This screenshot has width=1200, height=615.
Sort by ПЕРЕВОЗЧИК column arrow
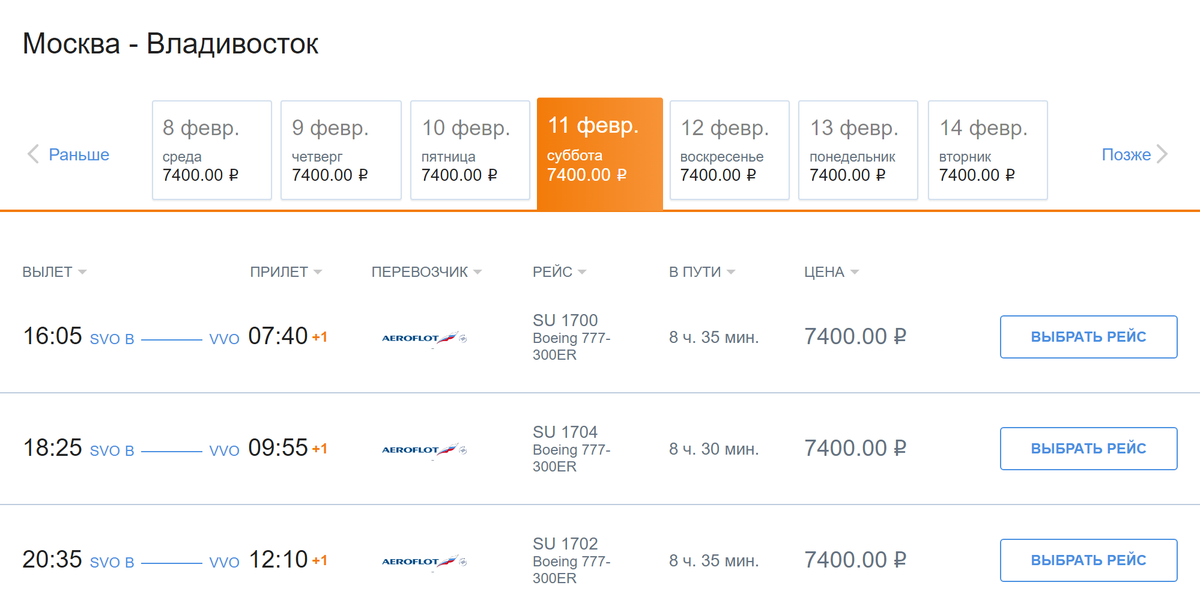tap(477, 272)
